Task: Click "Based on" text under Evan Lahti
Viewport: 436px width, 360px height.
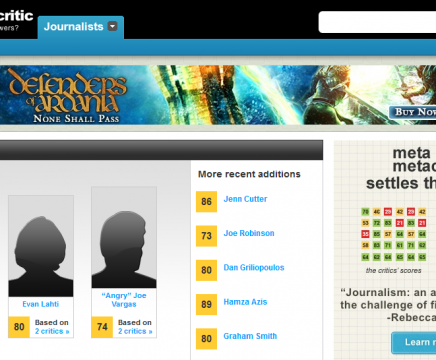Action: (52, 322)
